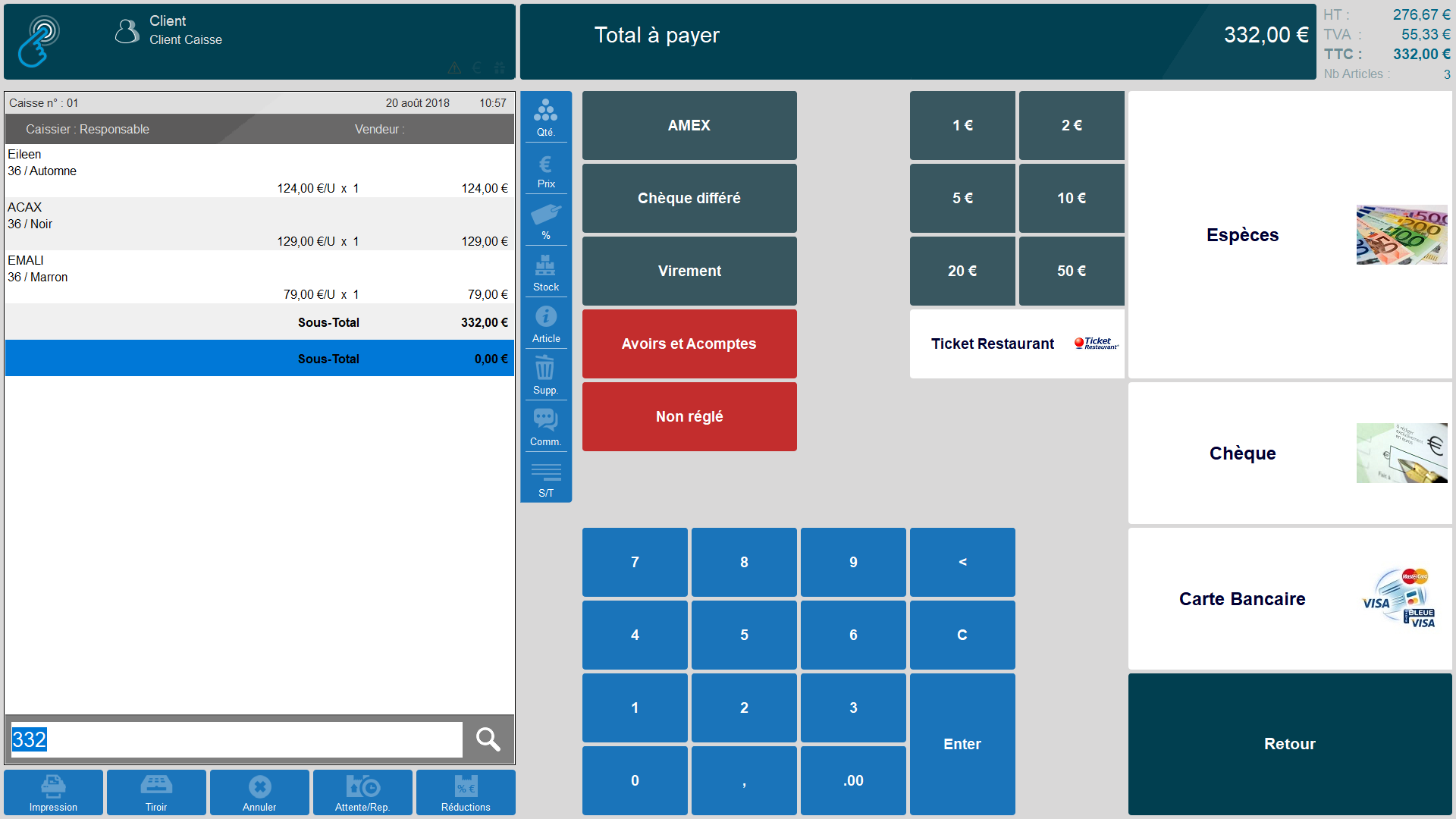Click the Retour button

[x=1290, y=744]
